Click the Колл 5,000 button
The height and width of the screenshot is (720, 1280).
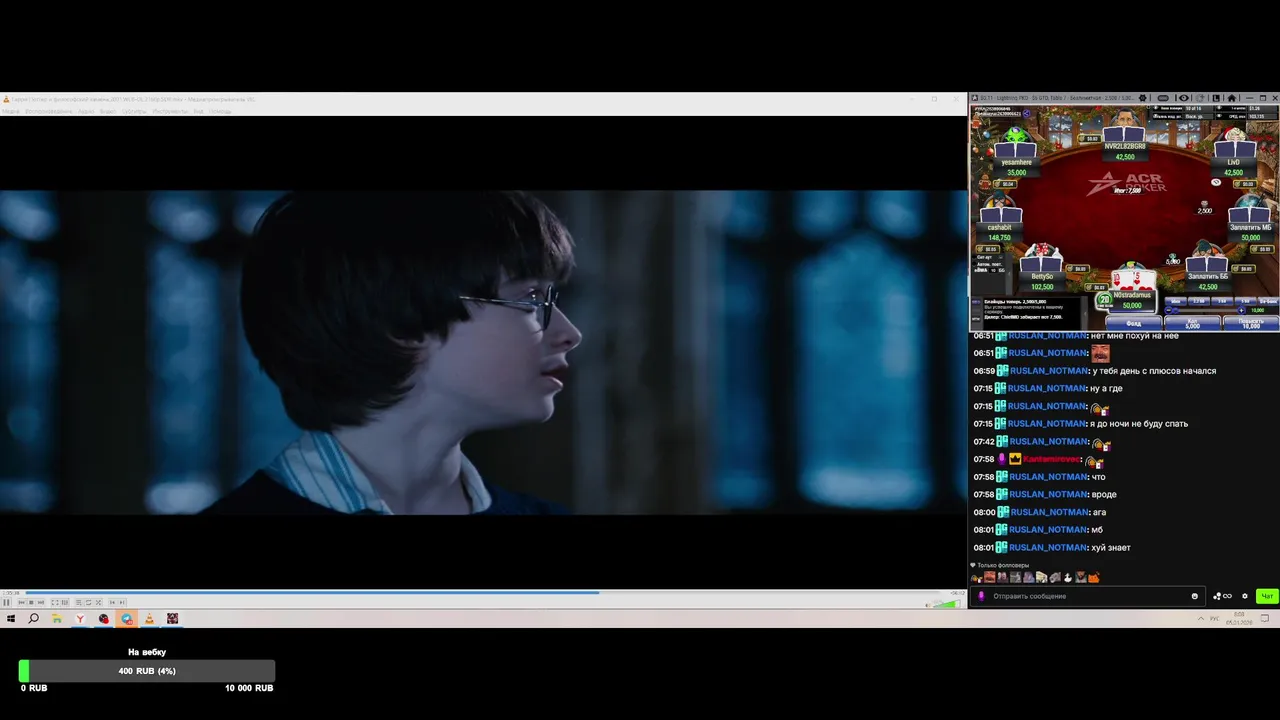pyautogui.click(x=1193, y=323)
